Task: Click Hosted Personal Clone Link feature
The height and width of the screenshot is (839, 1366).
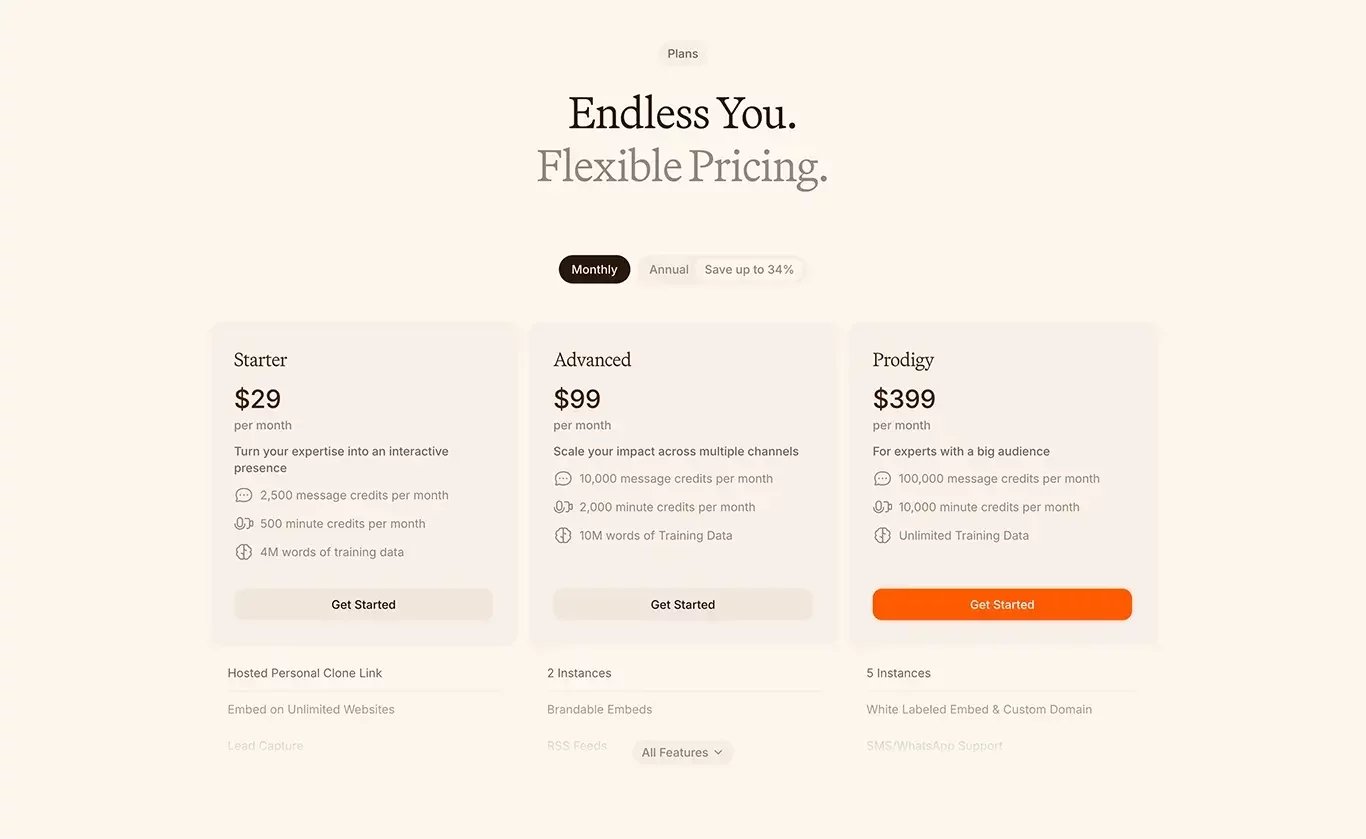Action: [305, 673]
